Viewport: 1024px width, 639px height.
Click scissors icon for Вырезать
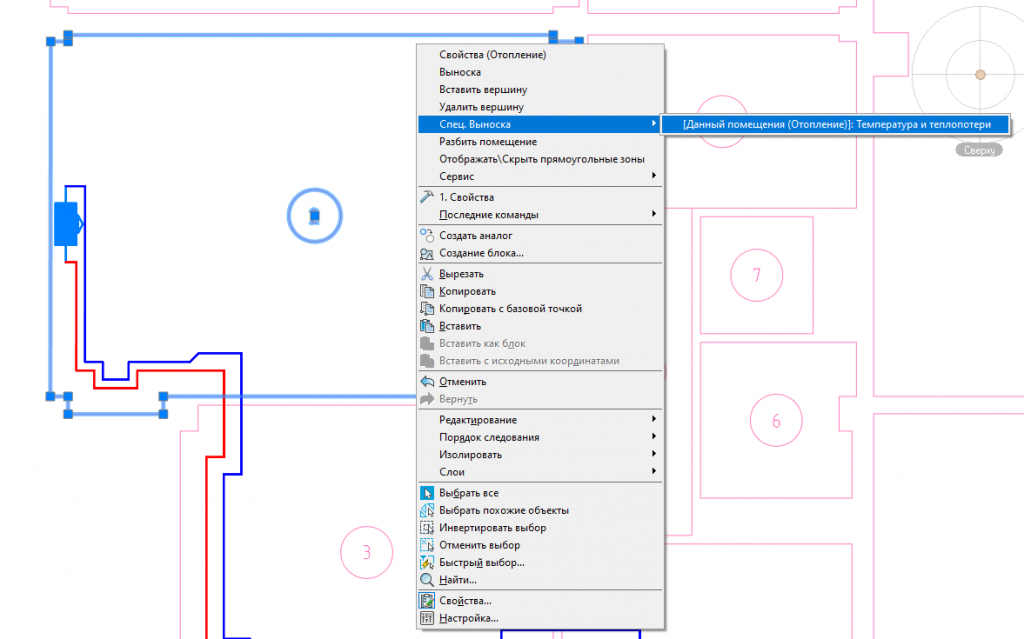pyautogui.click(x=426, y=274)
